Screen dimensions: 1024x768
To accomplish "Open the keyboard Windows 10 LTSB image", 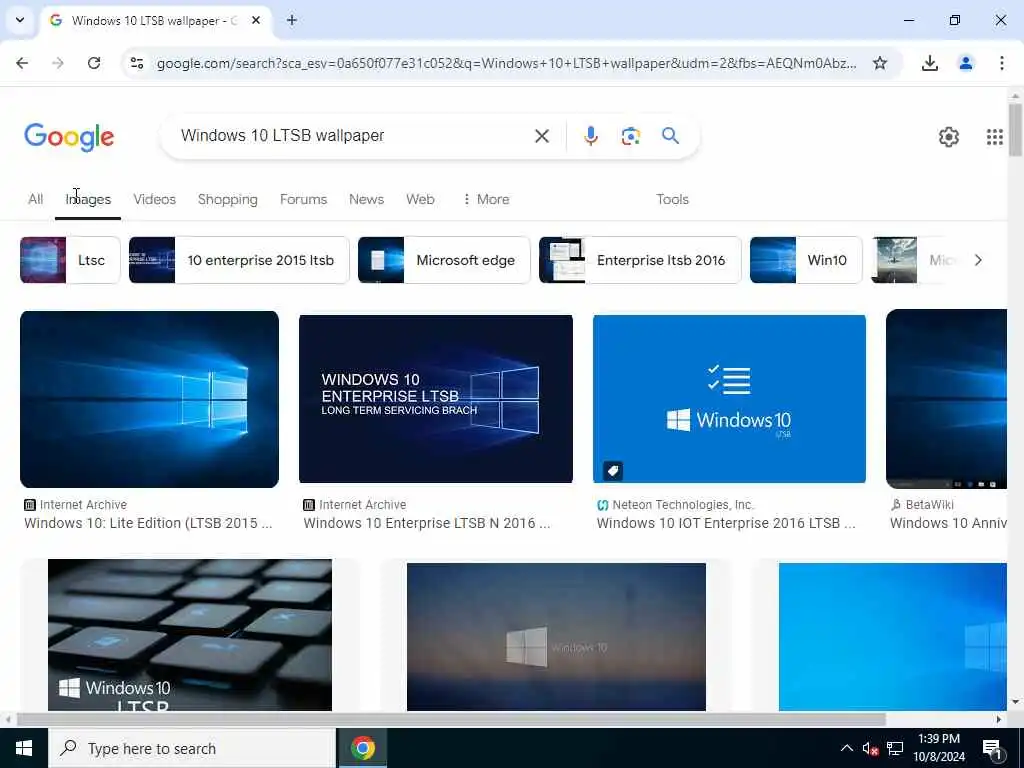I will point(189,635).
